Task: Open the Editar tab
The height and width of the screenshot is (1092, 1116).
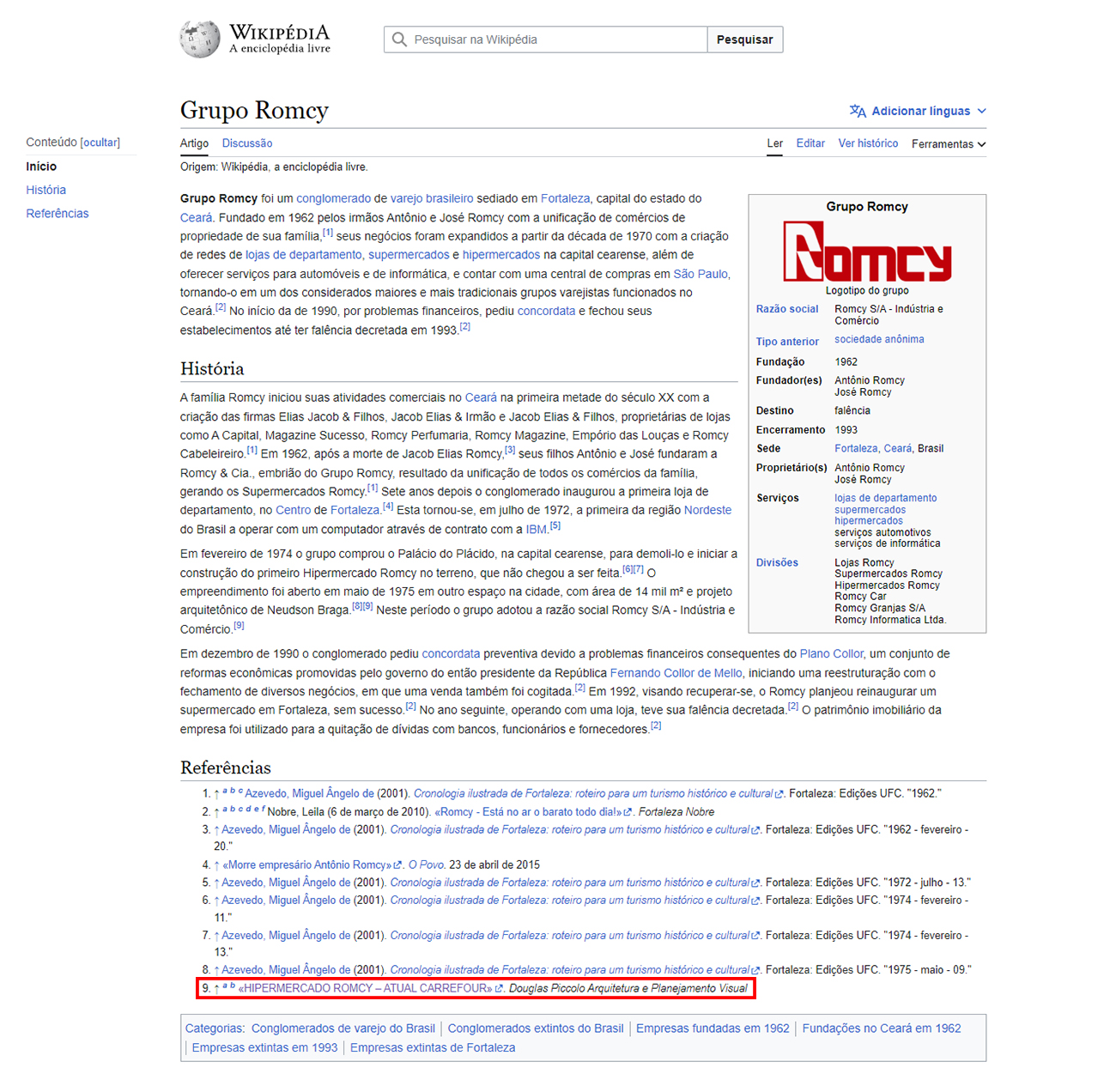Action: coord(810,143)
